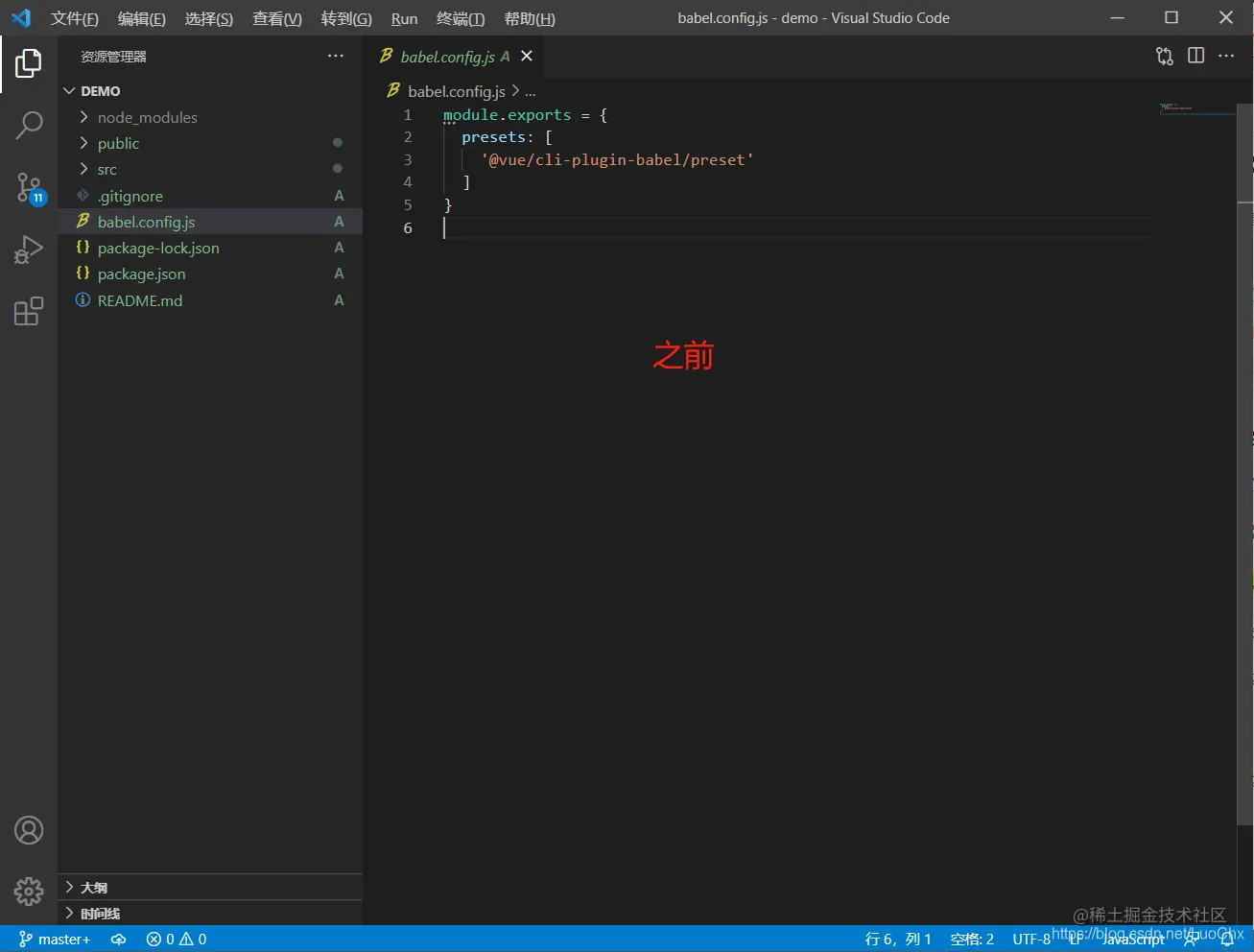Image resolution: width=1254 pixels, height=952 pixels.
Task: Close the babel.config.js editor tab
Action: point(526,56)
